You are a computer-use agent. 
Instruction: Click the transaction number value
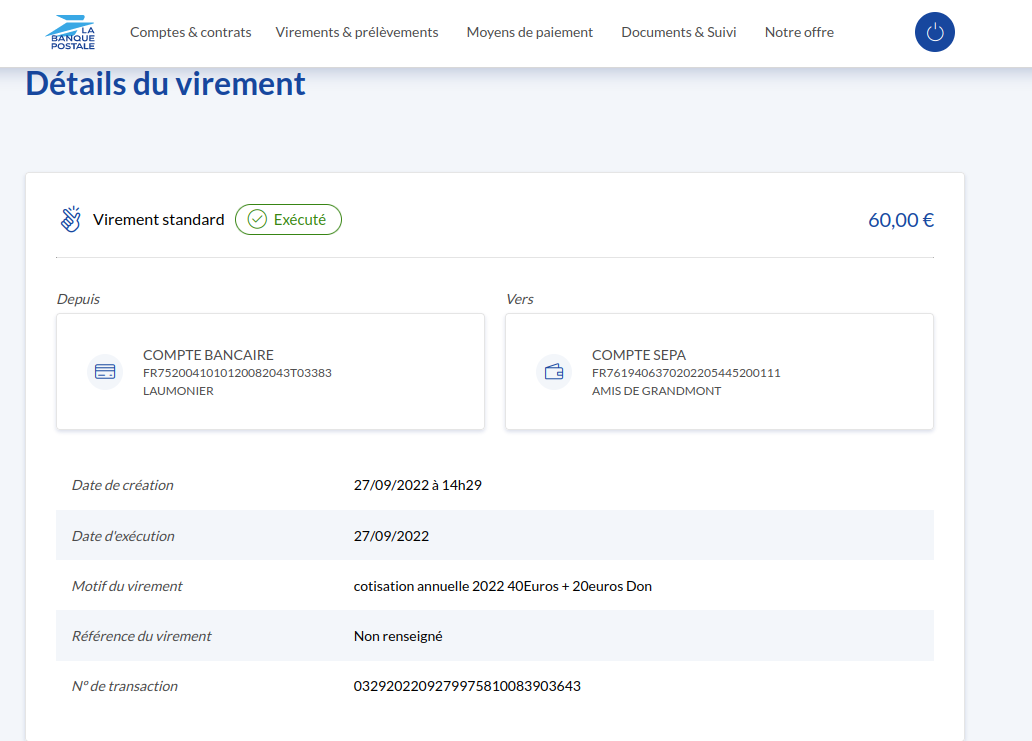point(467,687)
